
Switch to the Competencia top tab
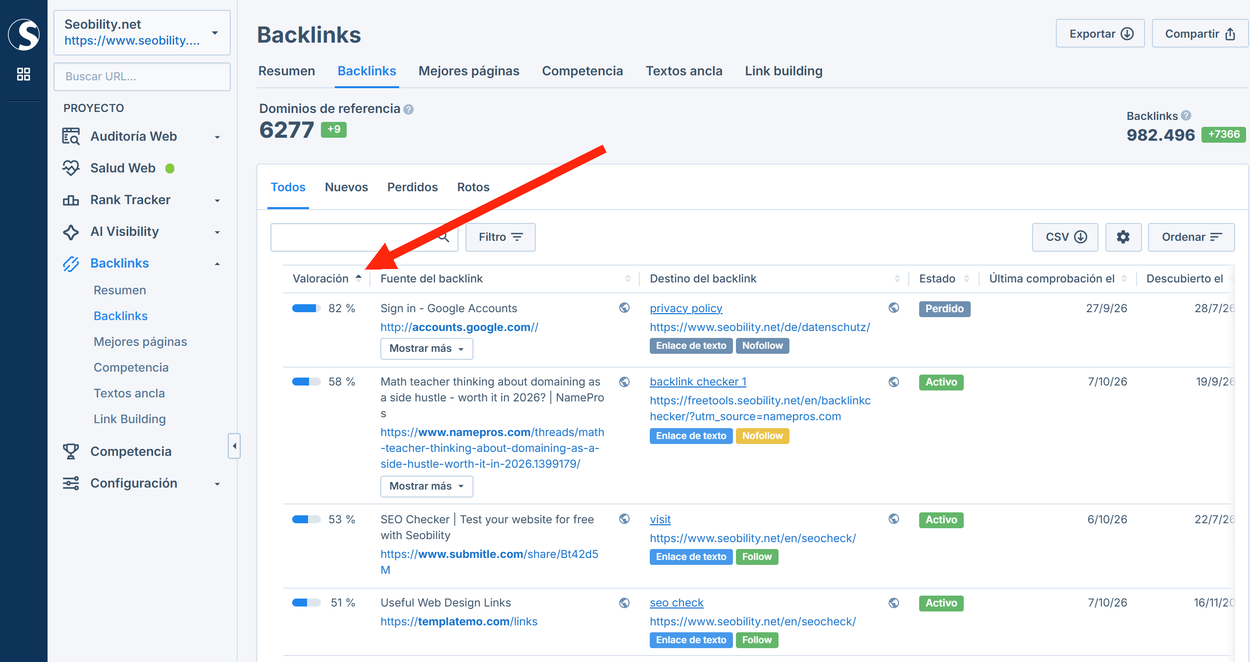582,71
